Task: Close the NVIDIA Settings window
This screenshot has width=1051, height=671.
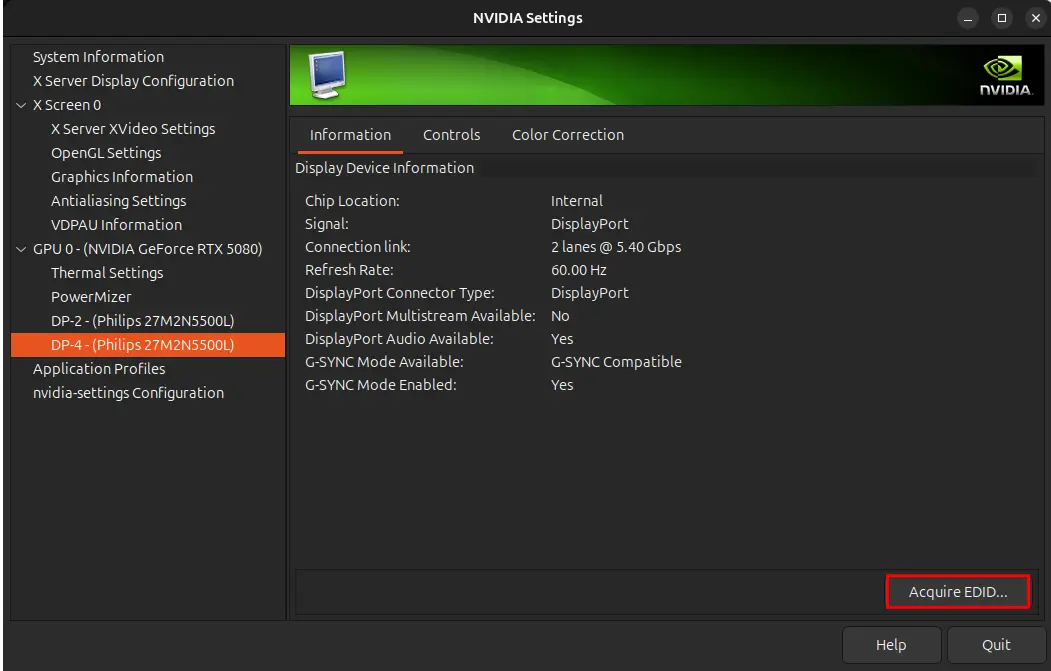Action: [1035, 18]
